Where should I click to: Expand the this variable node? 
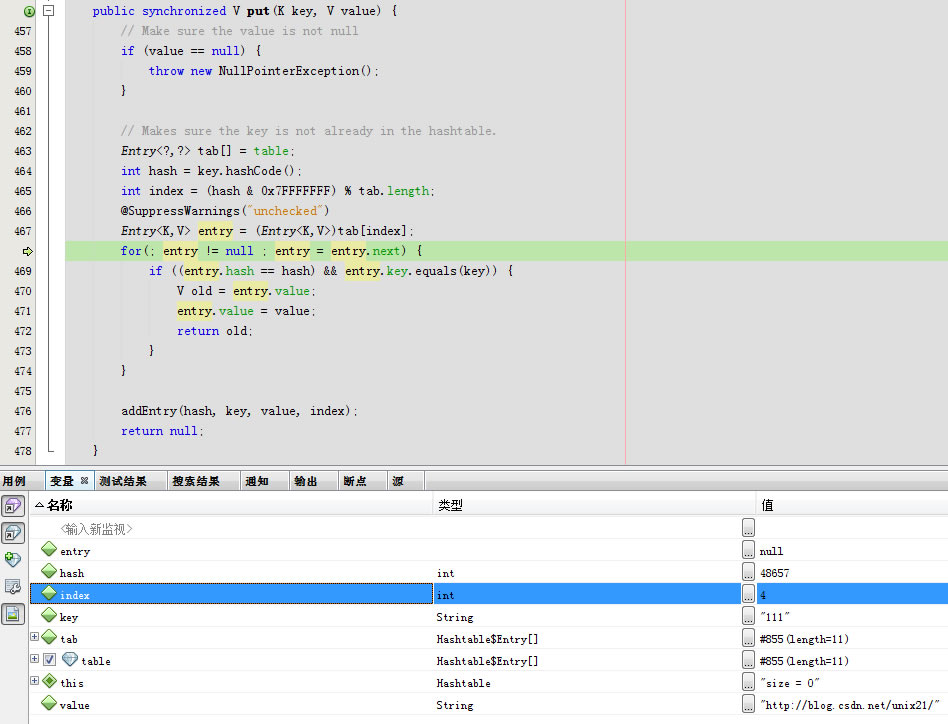pos(34,680)
